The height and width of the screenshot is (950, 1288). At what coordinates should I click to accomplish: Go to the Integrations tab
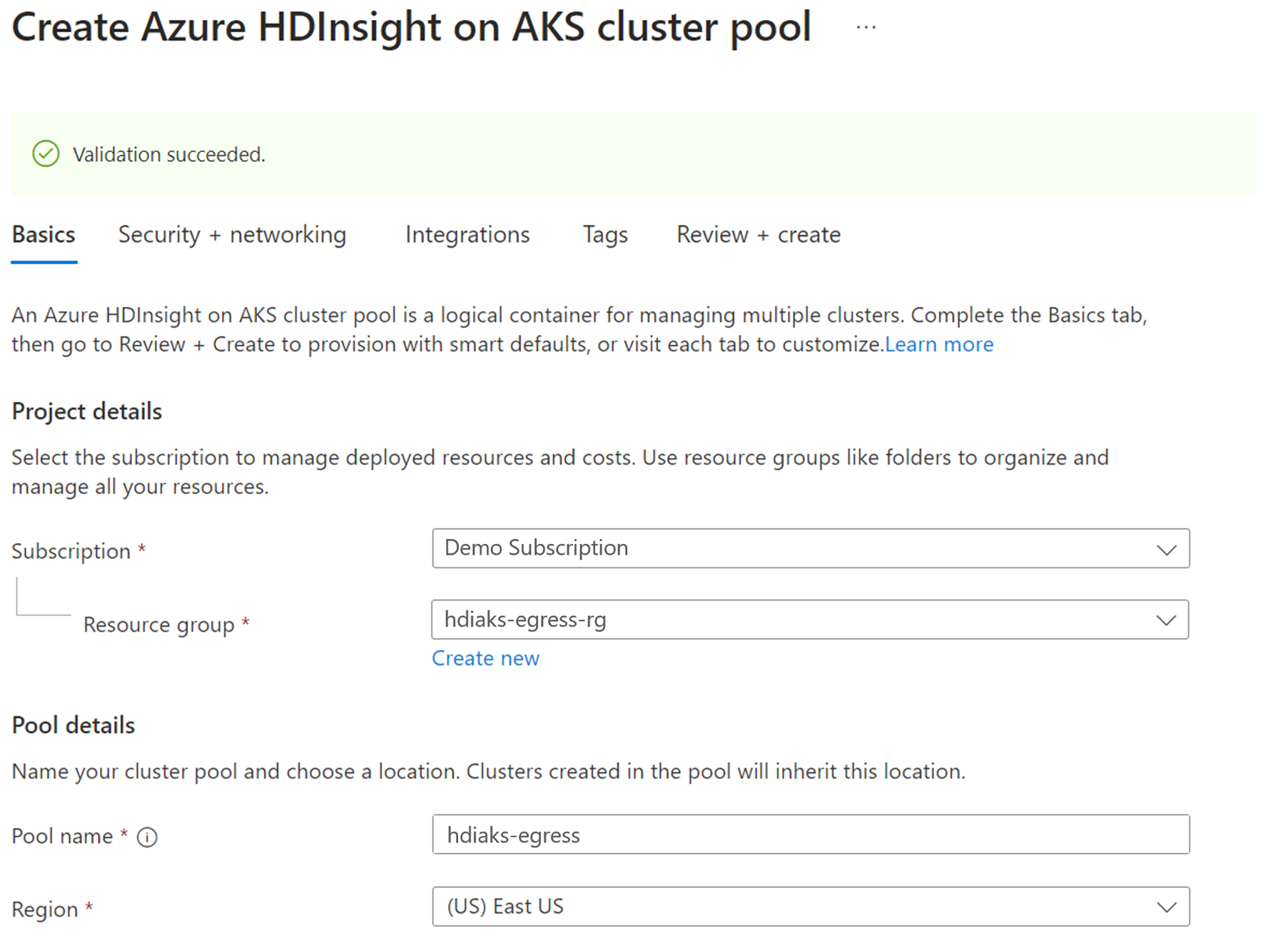(x=467, y=235)
